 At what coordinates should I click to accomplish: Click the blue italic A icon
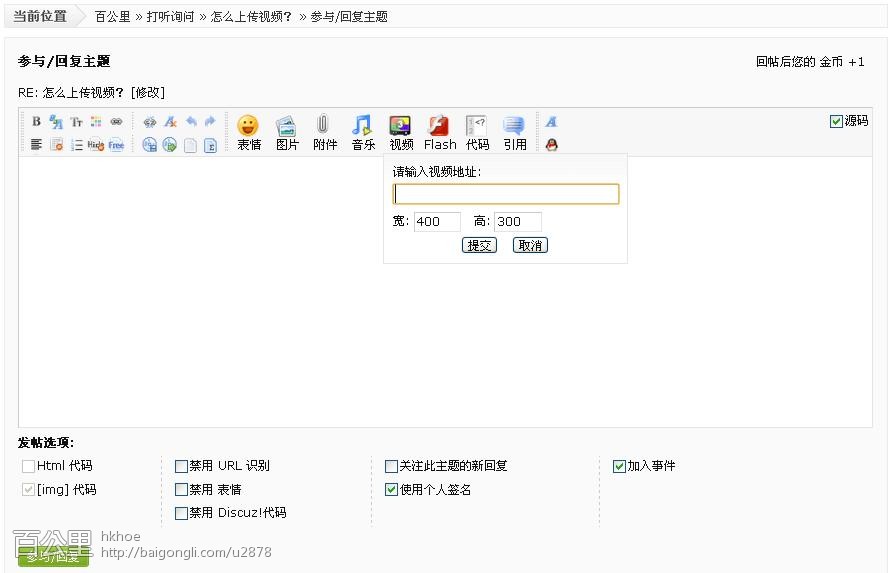[x=551, y=121]
